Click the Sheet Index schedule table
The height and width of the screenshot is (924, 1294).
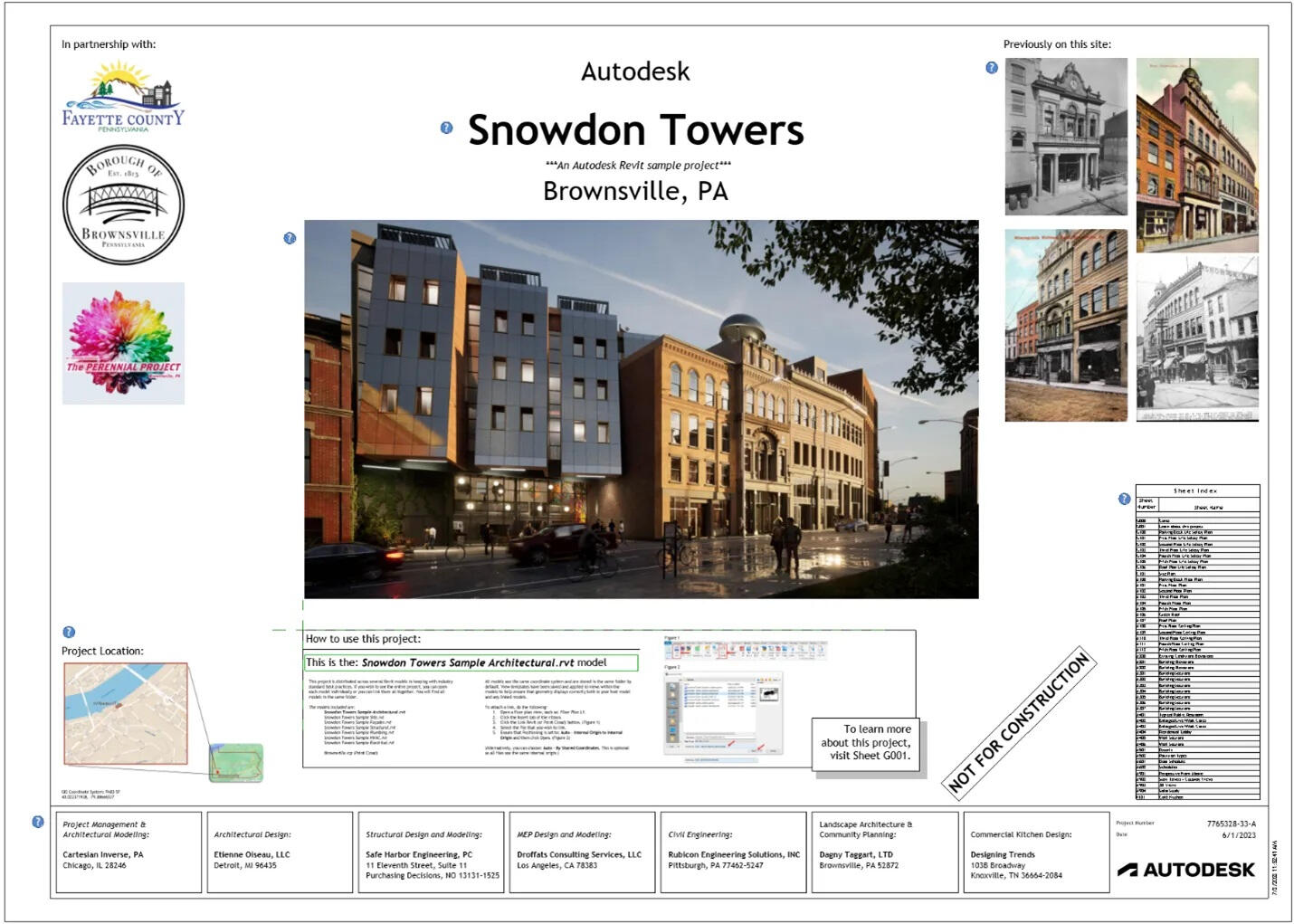tap(1197, 643)
